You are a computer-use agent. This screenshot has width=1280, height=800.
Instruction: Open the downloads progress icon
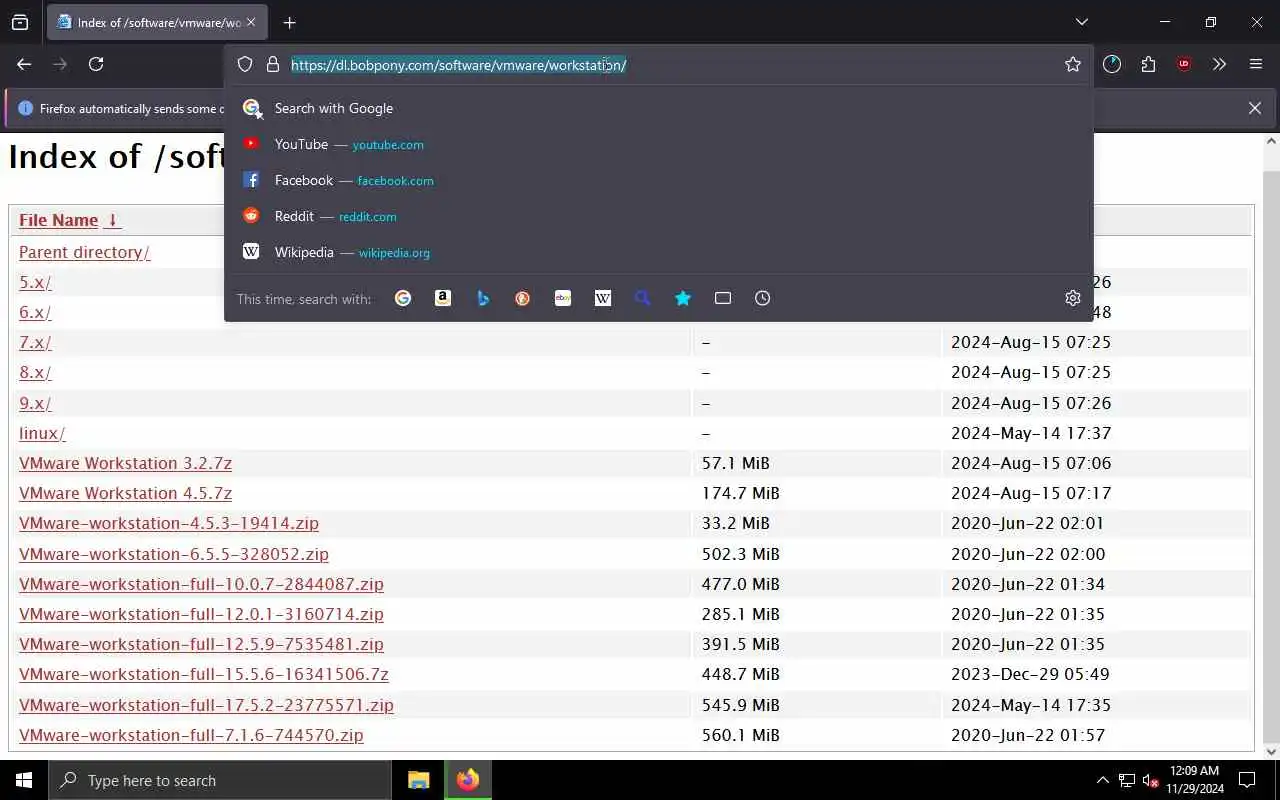1112,64
